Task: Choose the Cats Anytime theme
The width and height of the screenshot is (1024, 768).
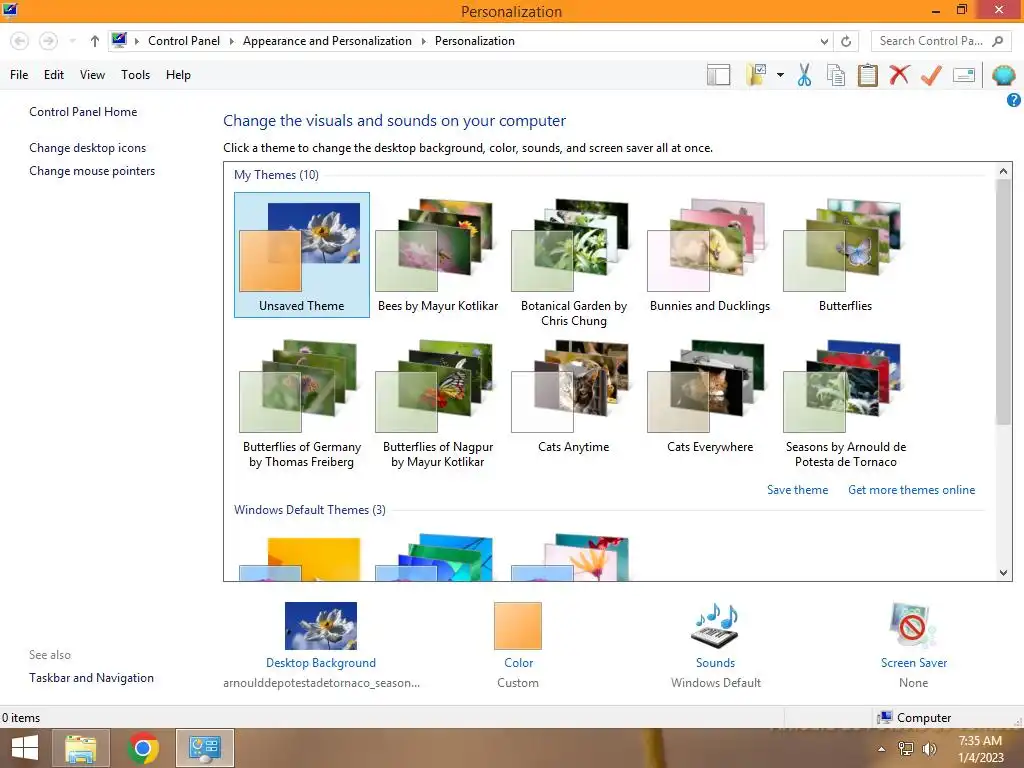Action: point(573,396)
